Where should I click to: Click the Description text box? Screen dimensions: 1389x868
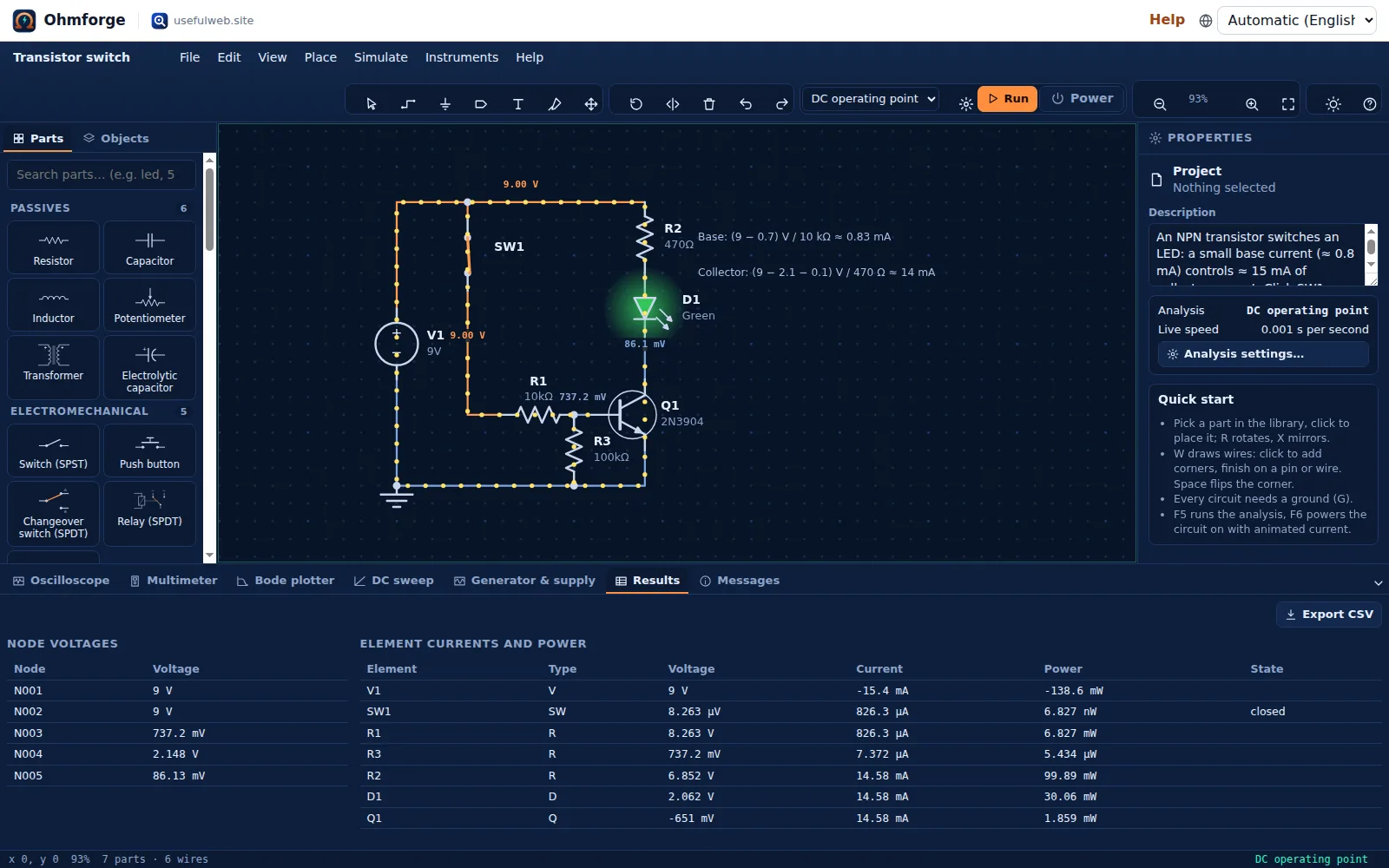tap(1263, 255)
